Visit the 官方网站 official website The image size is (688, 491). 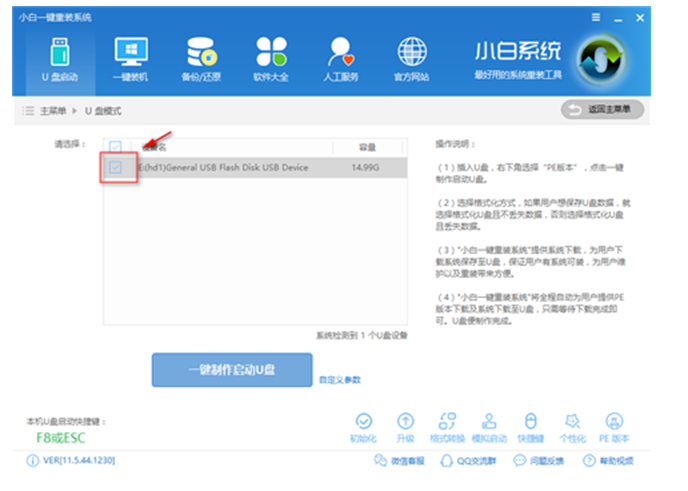411,59
